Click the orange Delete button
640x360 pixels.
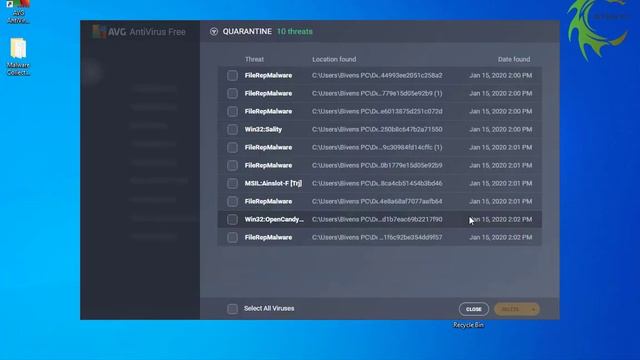pyautogui.click(x=511, y=309)
